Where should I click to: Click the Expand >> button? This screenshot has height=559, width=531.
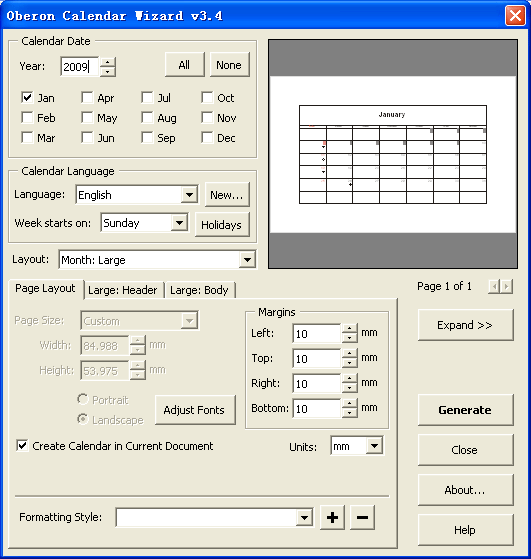(x=465, y=325)
